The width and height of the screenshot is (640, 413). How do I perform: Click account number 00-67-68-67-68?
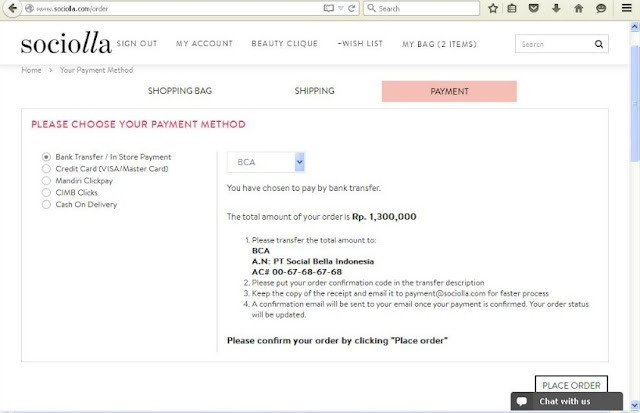[x=307, y=272]
